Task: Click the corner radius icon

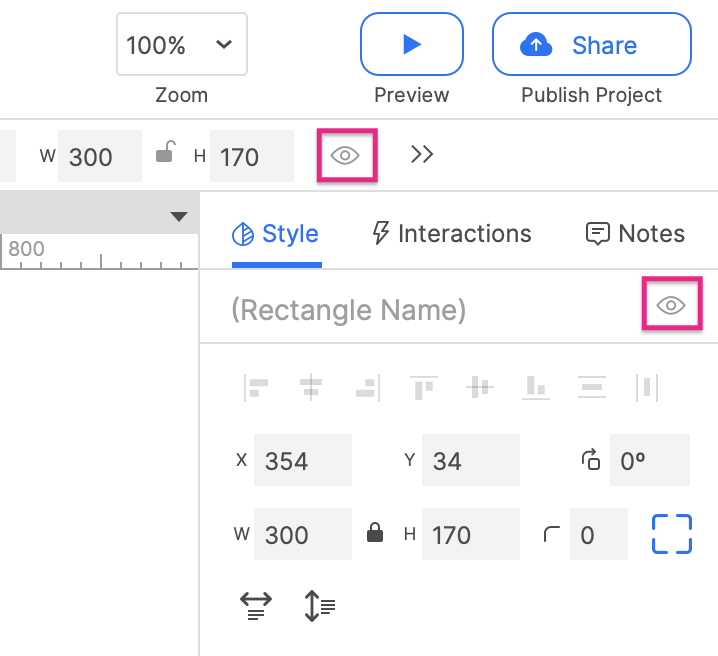Action: click(x=551, y=534)
